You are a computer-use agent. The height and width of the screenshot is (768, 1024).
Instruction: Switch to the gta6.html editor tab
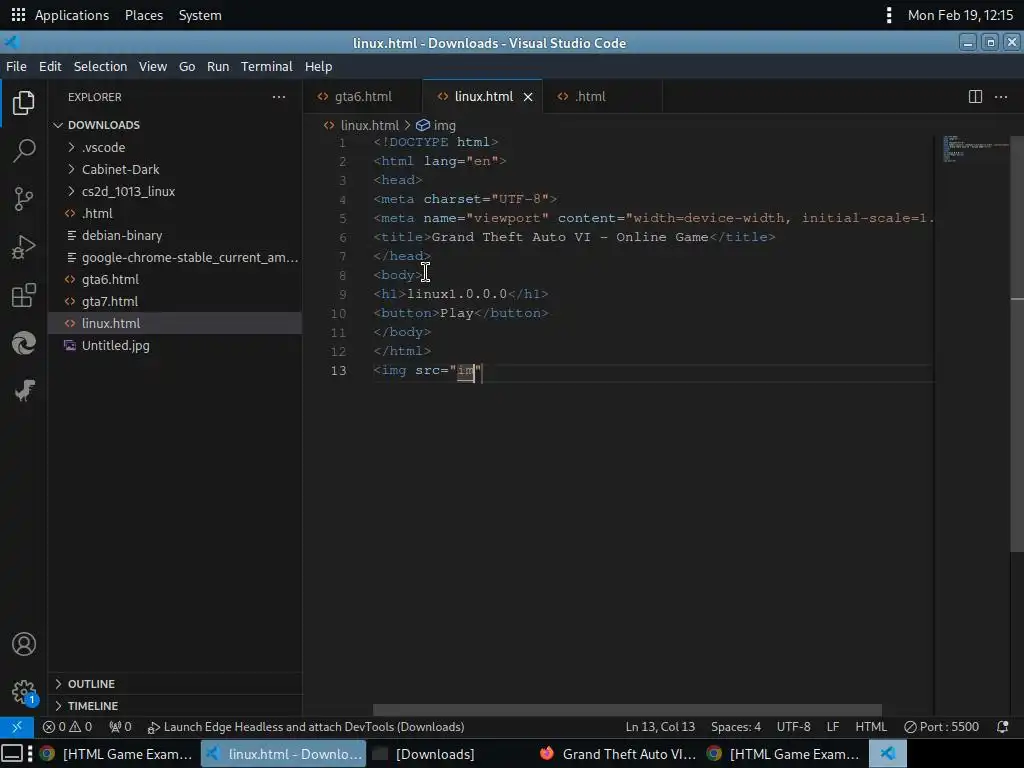363,97
